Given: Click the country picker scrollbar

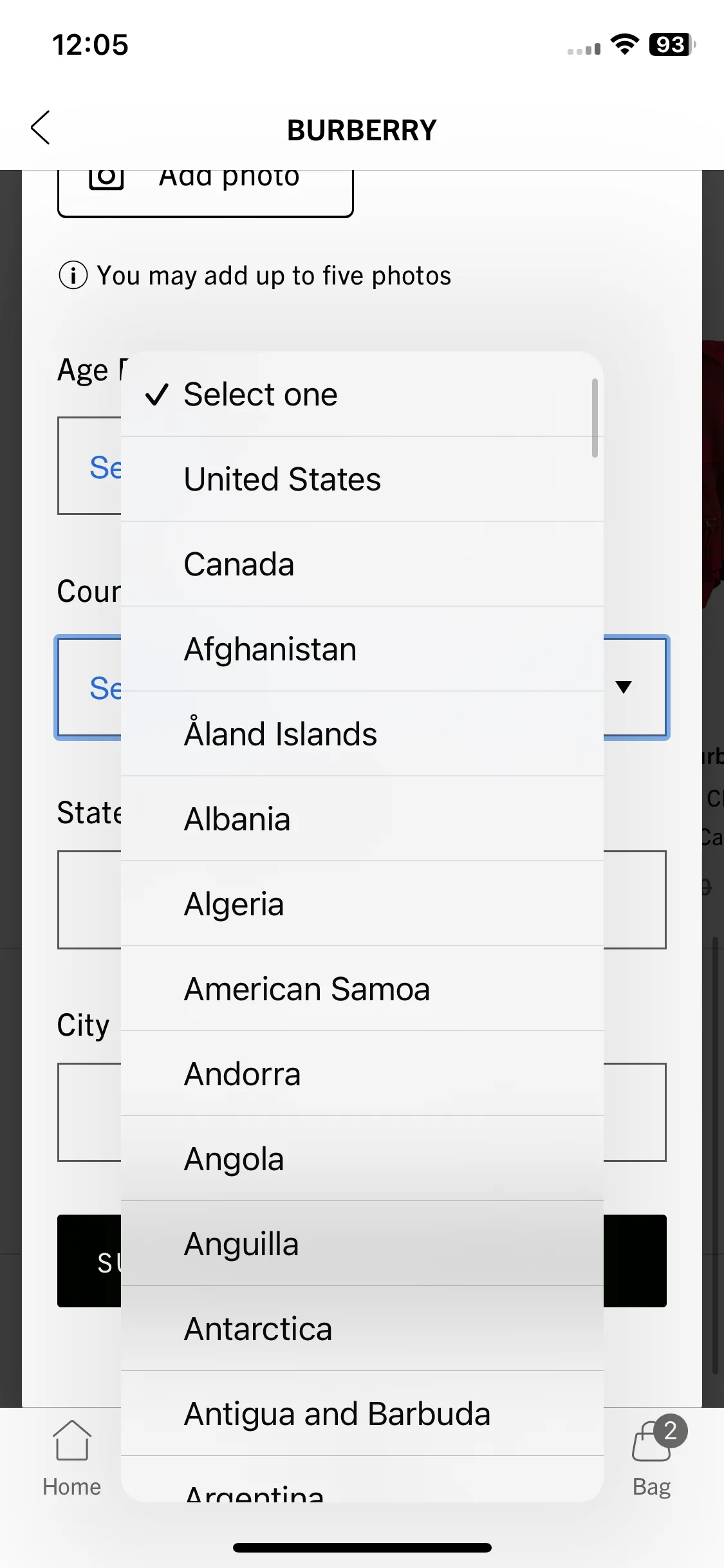Looking at the screenshot, I should pyautogui.click(x=595, y=418).
